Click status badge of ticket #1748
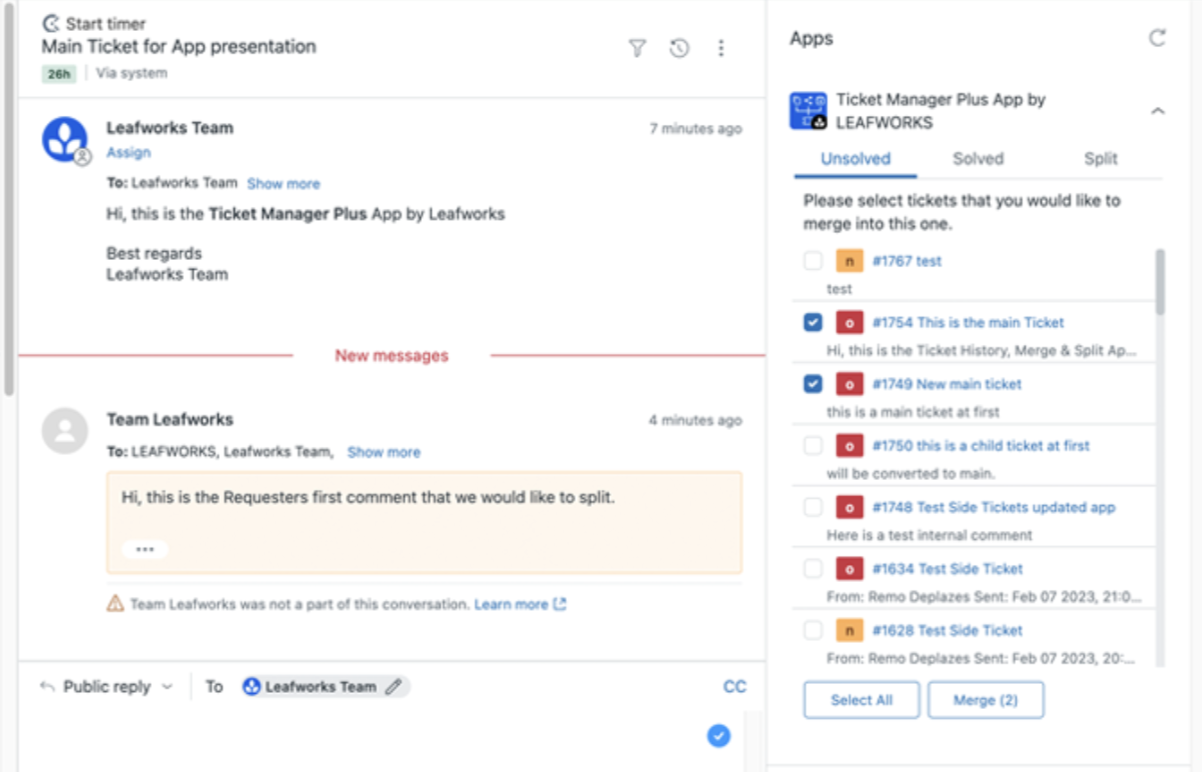1202x772 pixels. [x=849, y=507]
